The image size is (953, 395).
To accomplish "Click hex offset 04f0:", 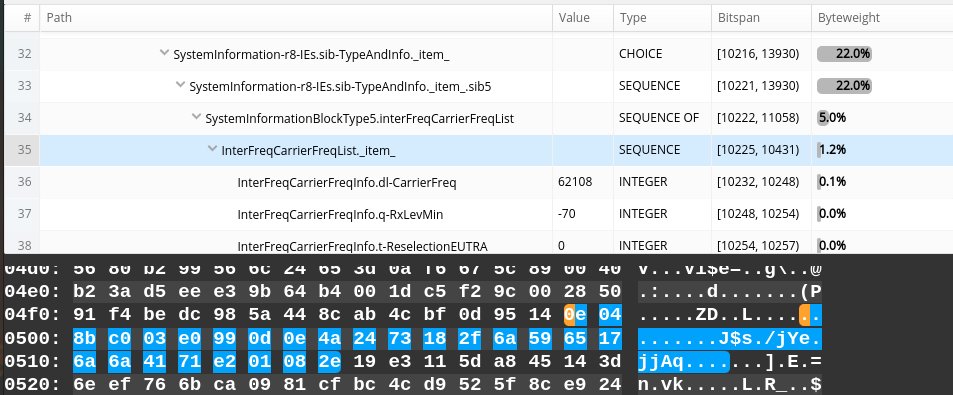I will click(x=32, y=314).
